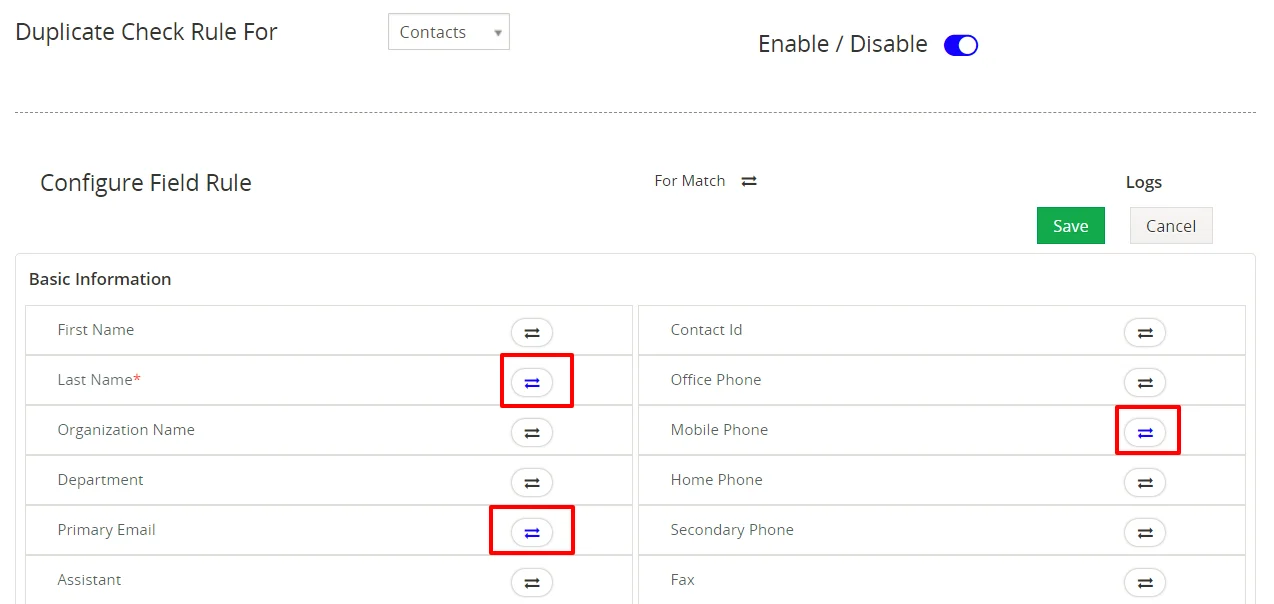Click the match icon for Fax
The width and height of the screenshot is (1274, 604).
pos(1145,582)
